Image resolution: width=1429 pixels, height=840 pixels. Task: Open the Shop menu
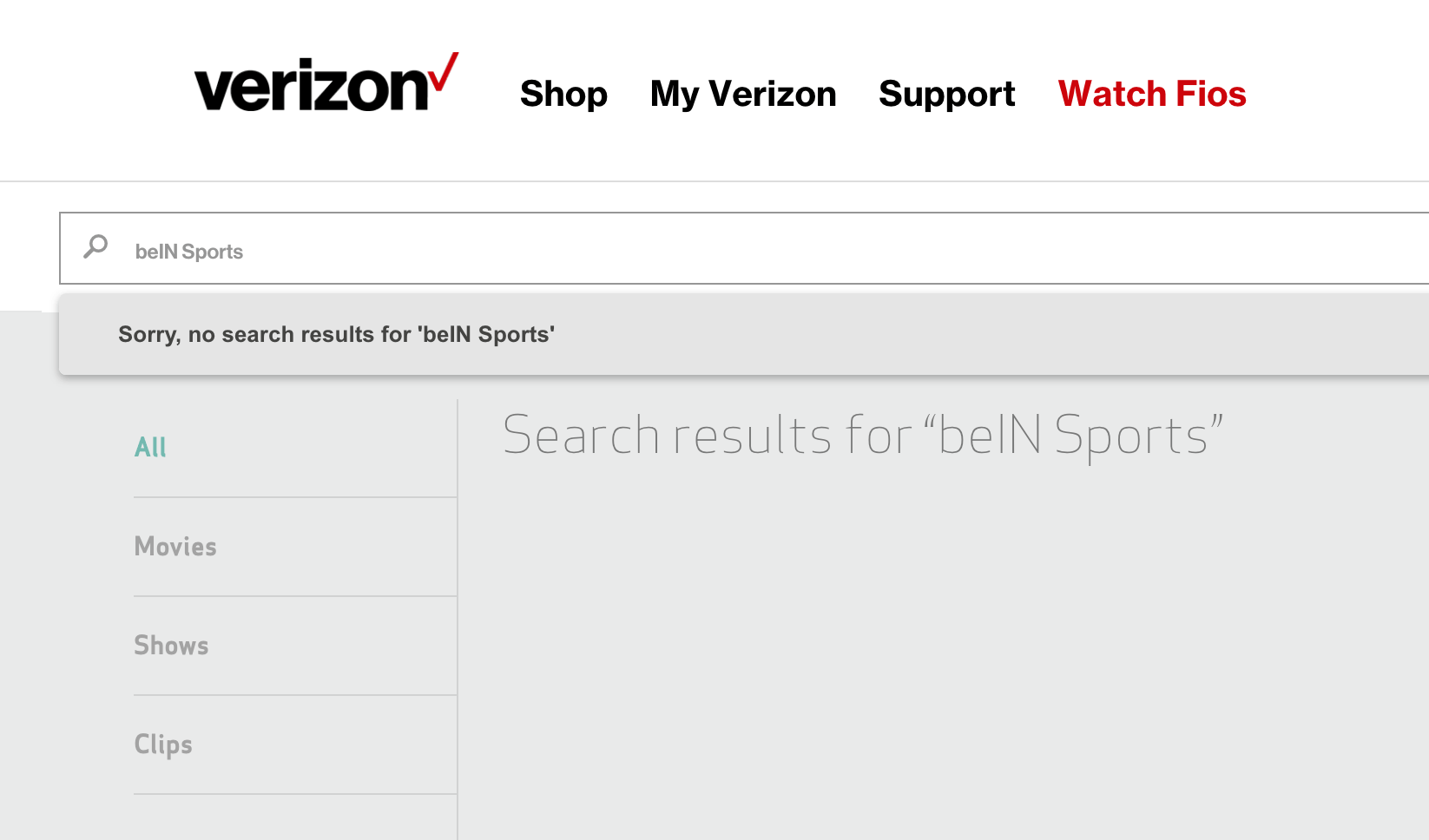[563, 94]
